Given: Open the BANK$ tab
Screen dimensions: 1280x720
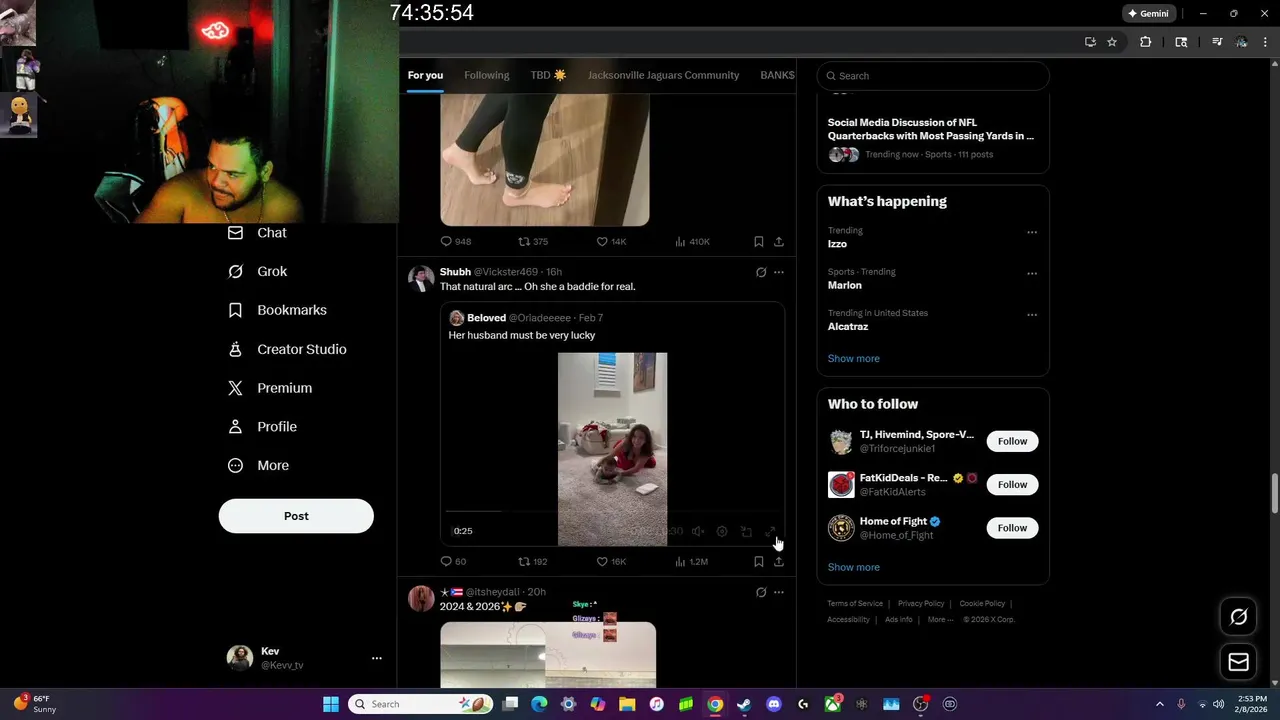Looking at the screenshot, I should [x=777, y=75].
